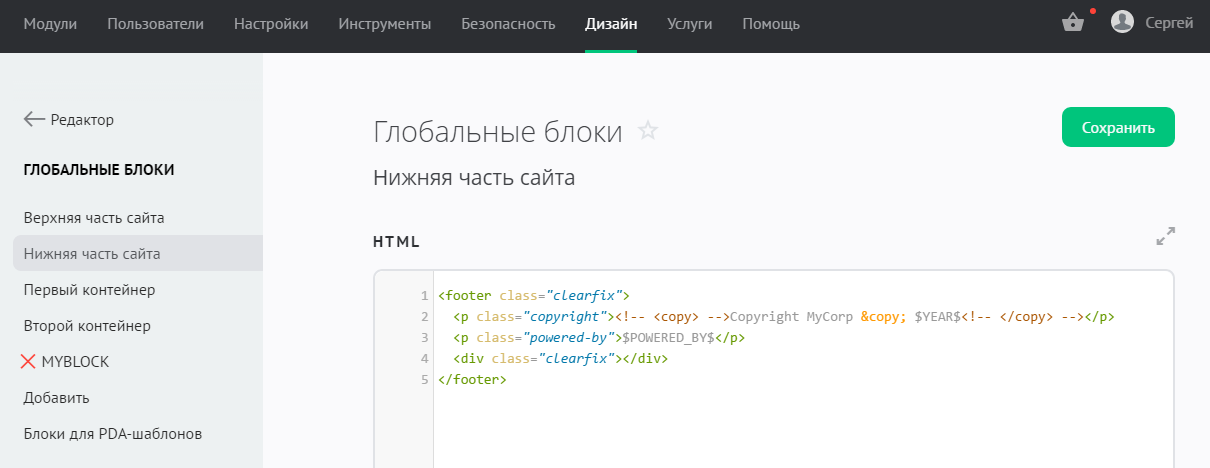
Task: Open the Безопасность menu
Action: pos(508,24)
